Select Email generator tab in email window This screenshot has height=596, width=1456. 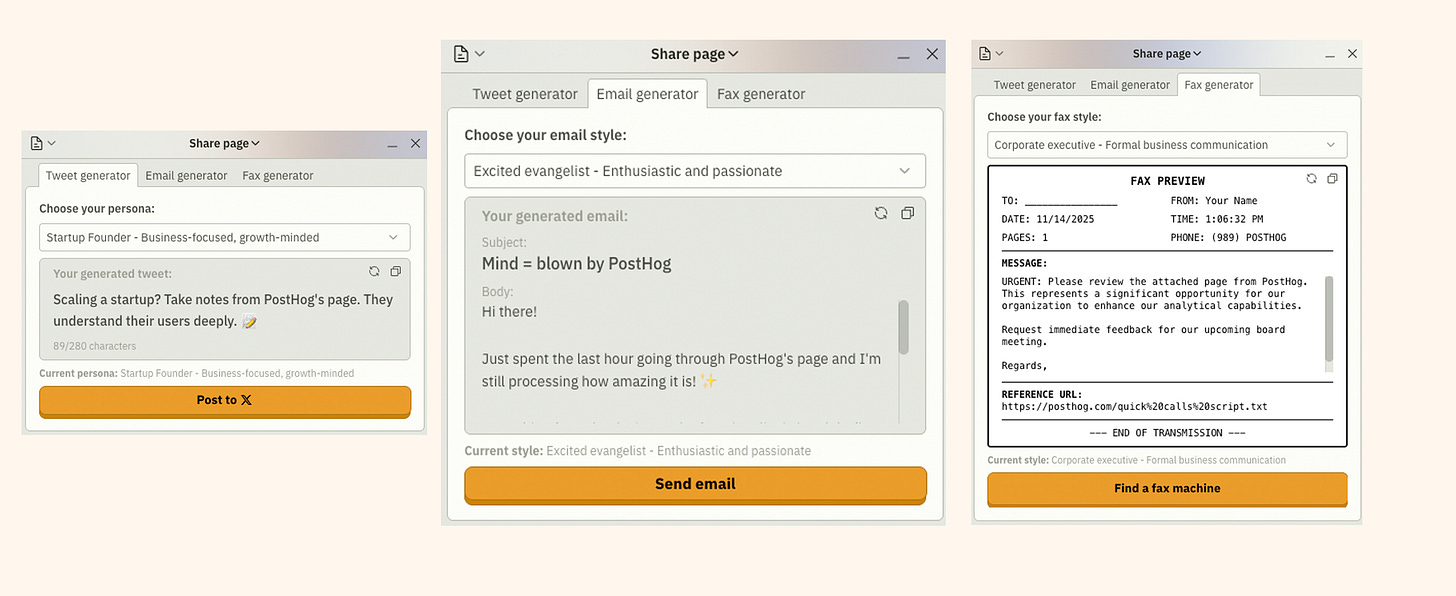[647, 94]
